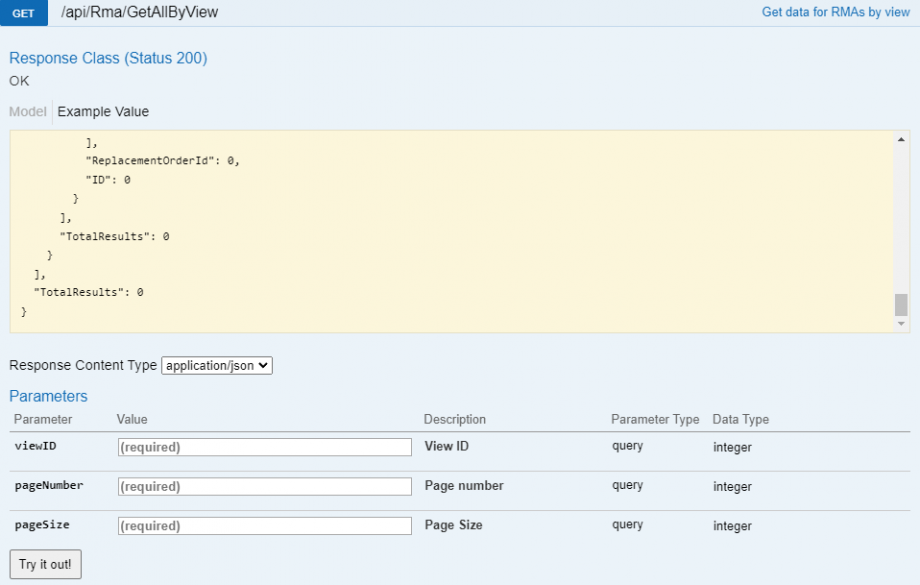Focus the pageNumber value input field
The image size is (920, 585).
pos(265,486)
